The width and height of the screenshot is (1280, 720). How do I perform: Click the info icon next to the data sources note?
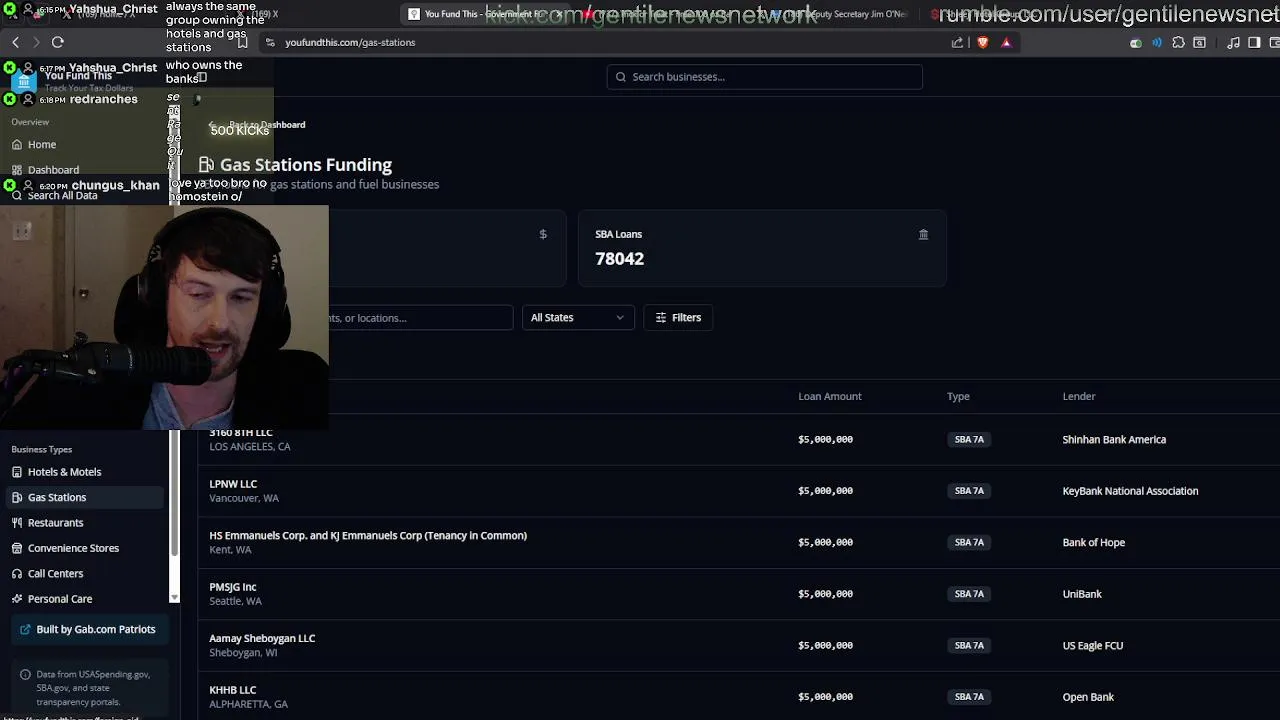coord(25,675)
